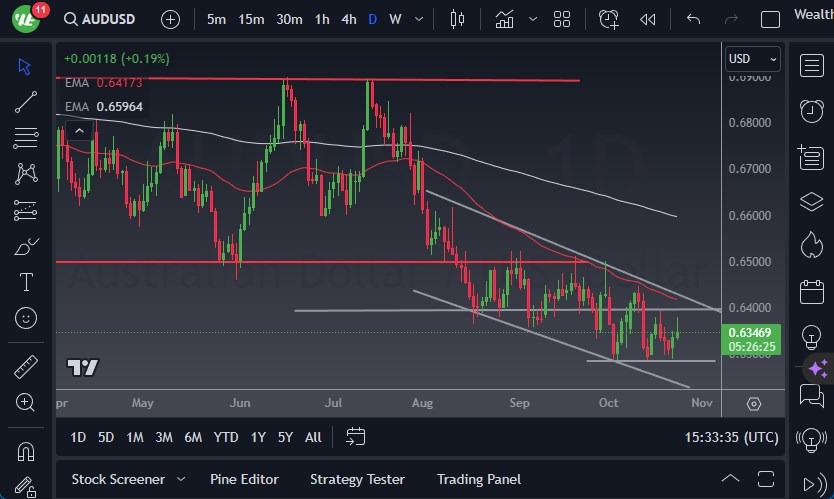Viewport: 834px width, 499px height.
Task: Create a new price alert
Action: click(x=609, y=19)
